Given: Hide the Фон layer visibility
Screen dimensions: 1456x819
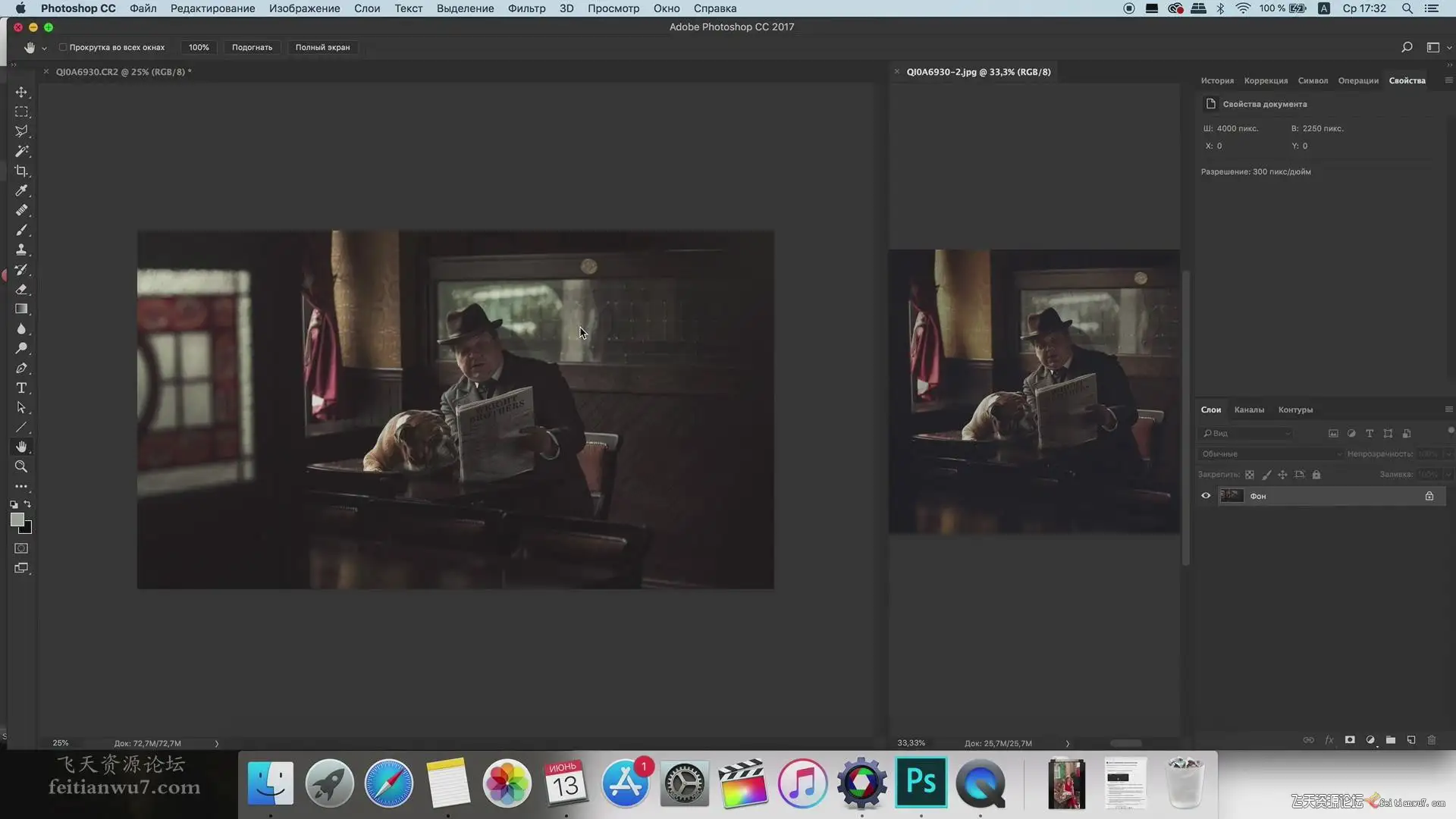Looking at the screenshot, I should pos(1206,496).
